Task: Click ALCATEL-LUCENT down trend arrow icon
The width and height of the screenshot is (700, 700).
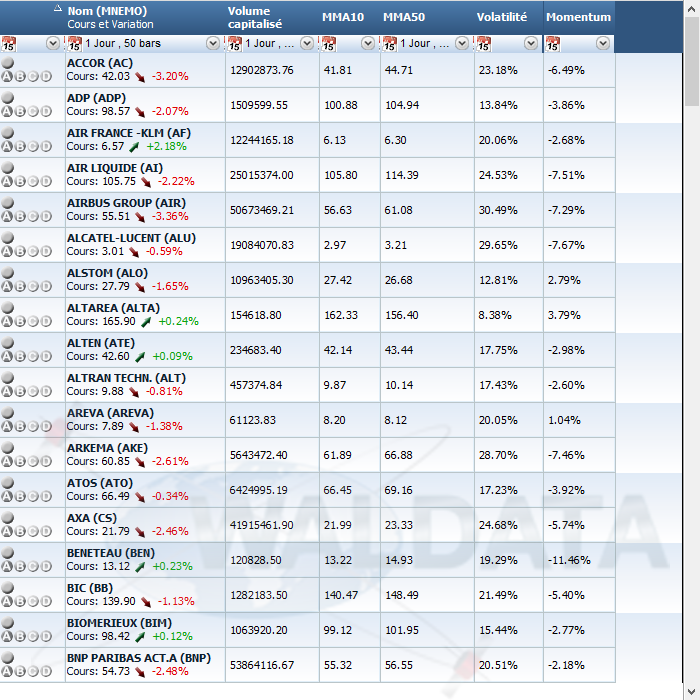Action: click(134, 252)
